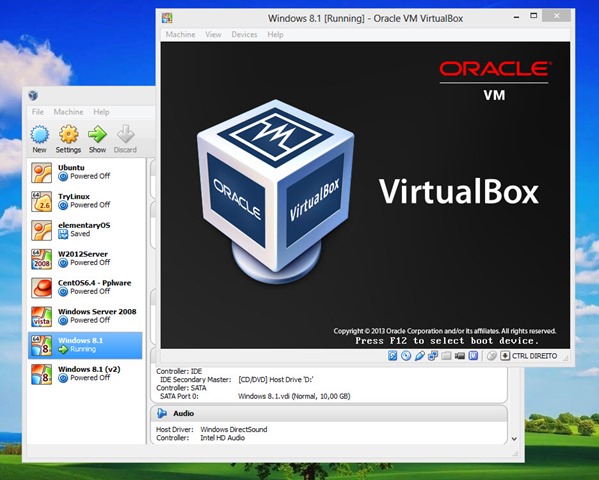
Task: Click the hard disk activity status icon
Action: coord(392,356)
